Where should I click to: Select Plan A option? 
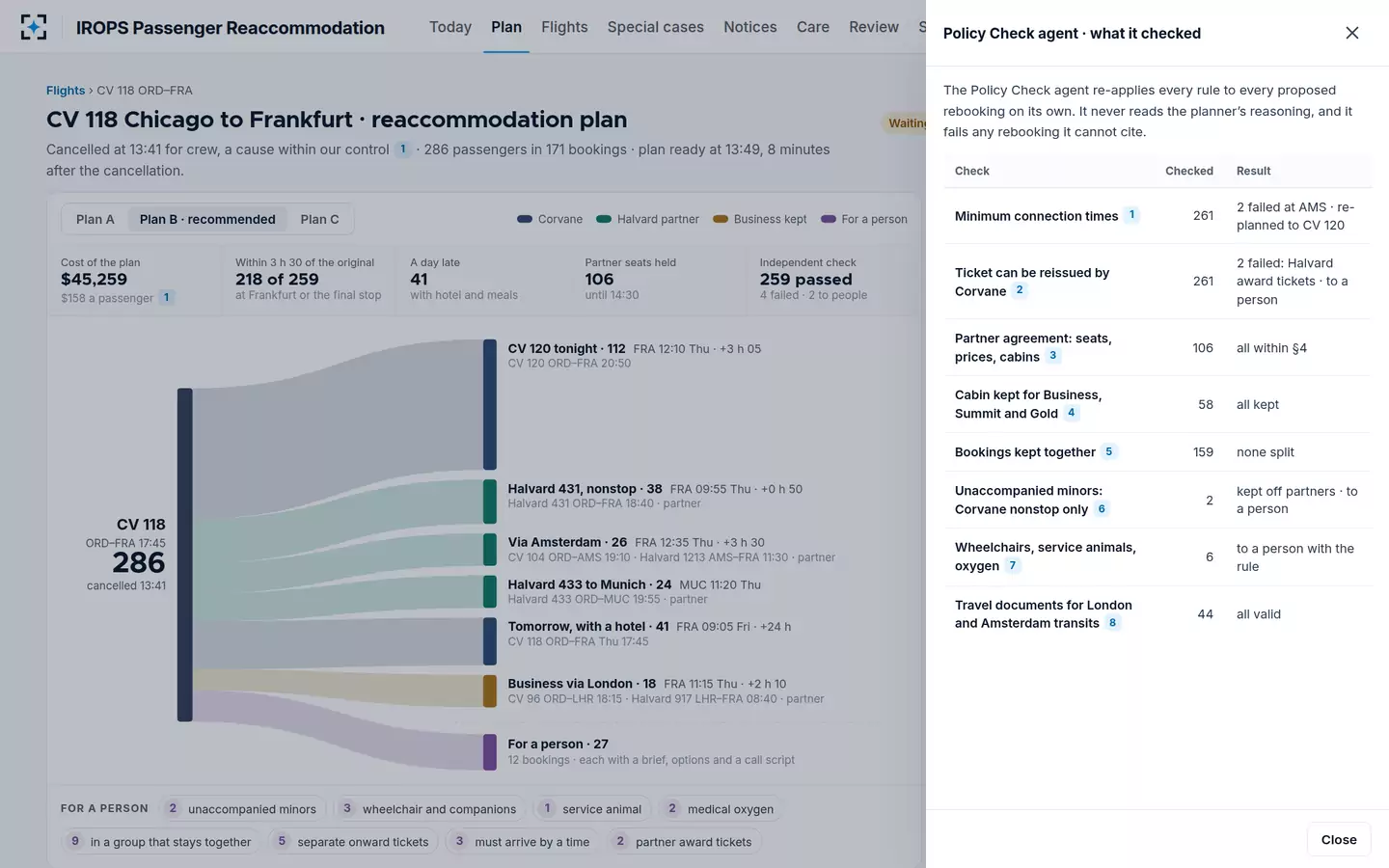tap(95, 219)
